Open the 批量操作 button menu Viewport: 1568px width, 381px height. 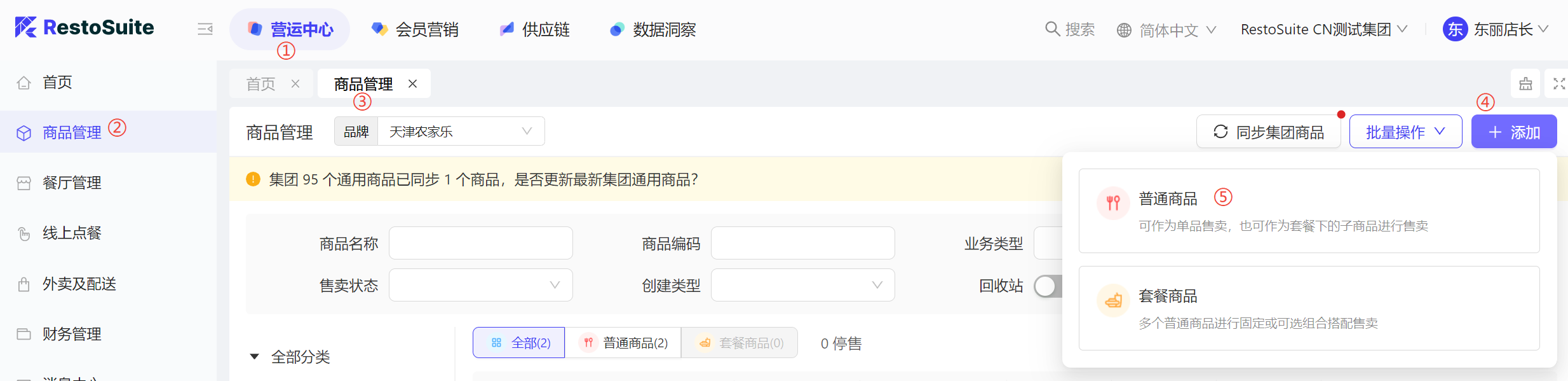(x=1405, y=132)
